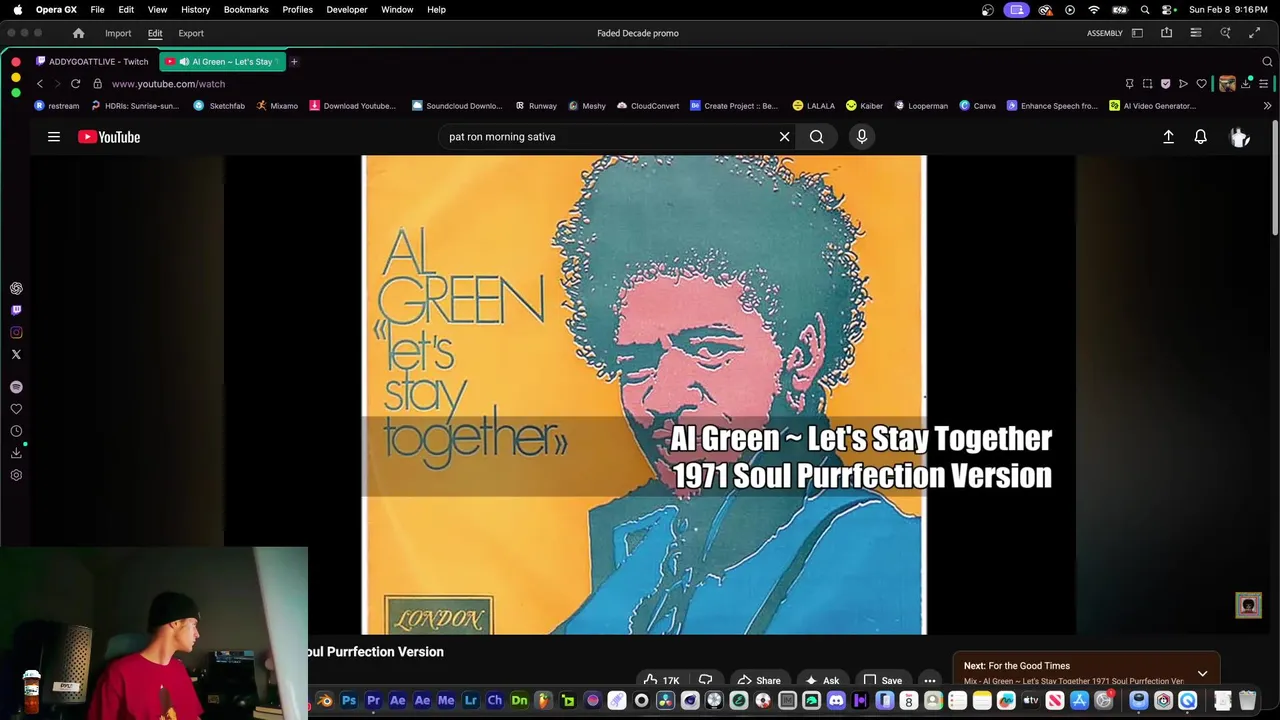
Task: Switch to the Edit workspace
Action: (x=155, y=33)
